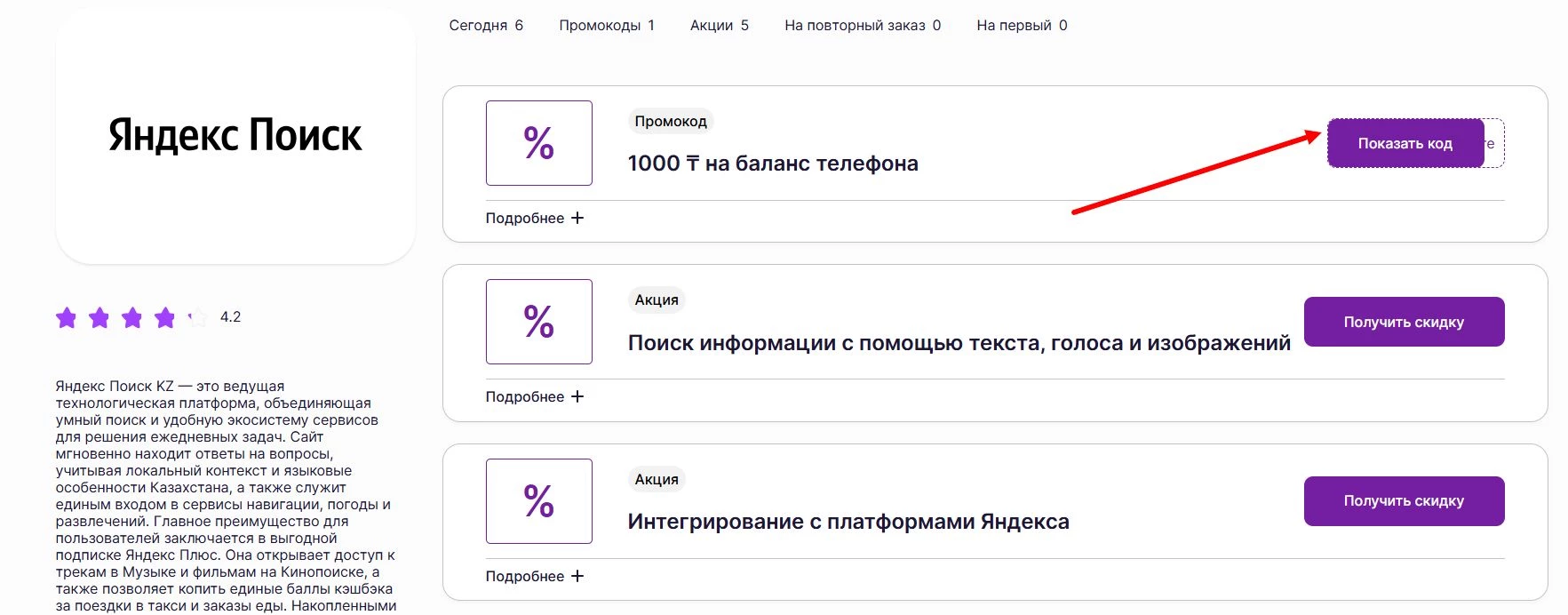Get discount for Интегрирование с платформами offer

click(x=1404, y=501)
